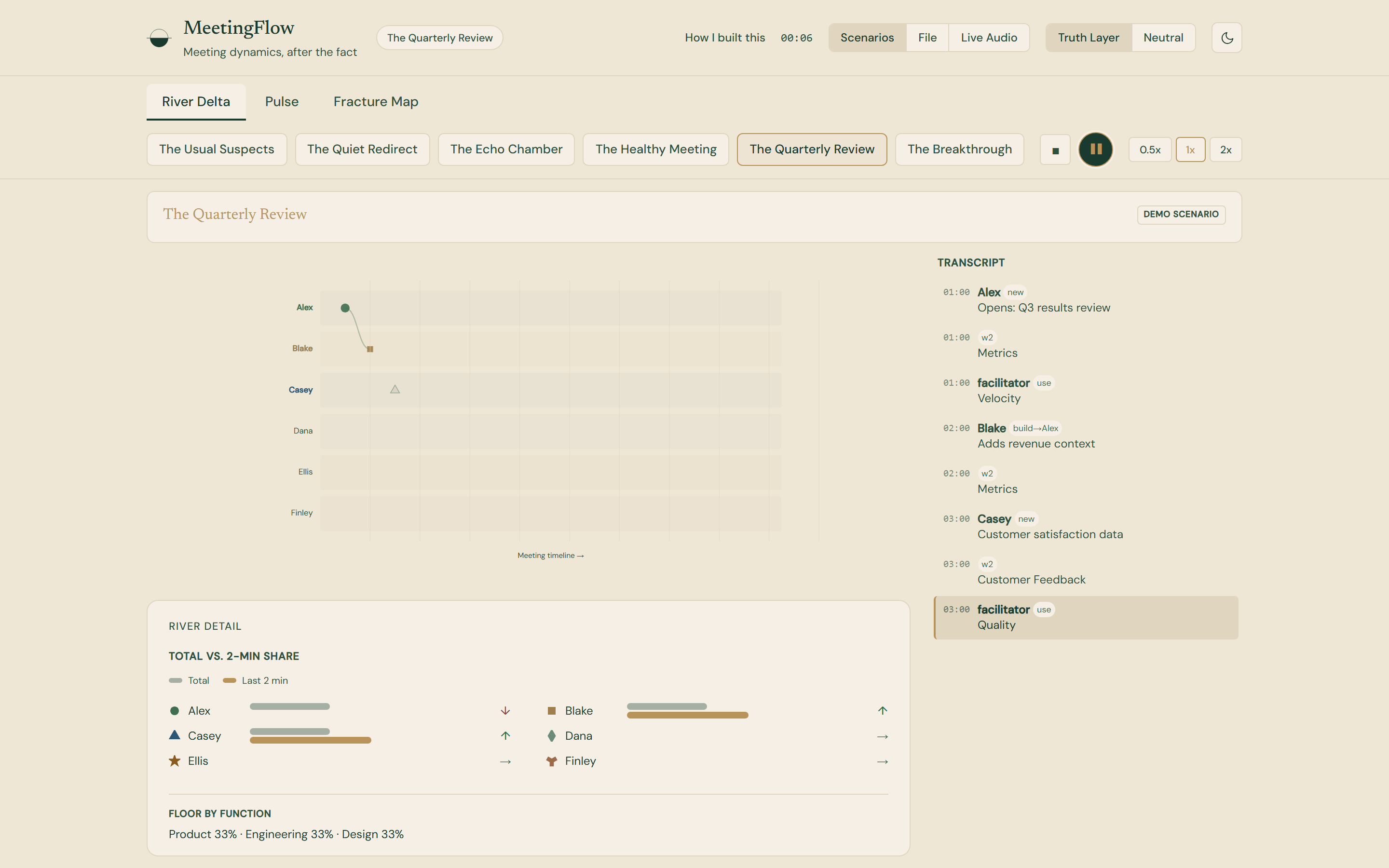Load The Quiet Redirect scenario
This screenshot has height=868, width=1389.
tap(362, 149)
